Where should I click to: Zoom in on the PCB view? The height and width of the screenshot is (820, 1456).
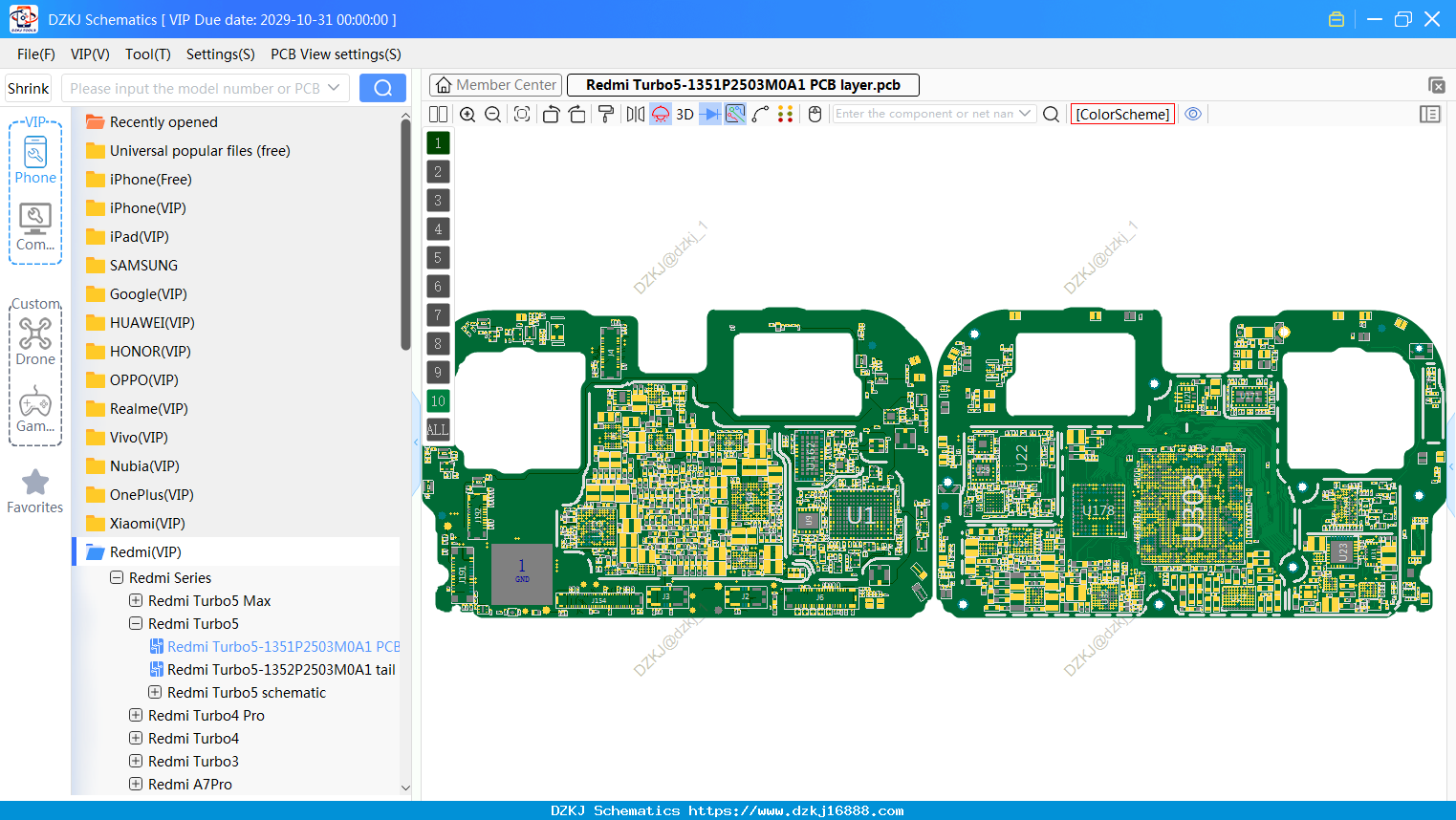pyautogui.click(x=467, y=114)
